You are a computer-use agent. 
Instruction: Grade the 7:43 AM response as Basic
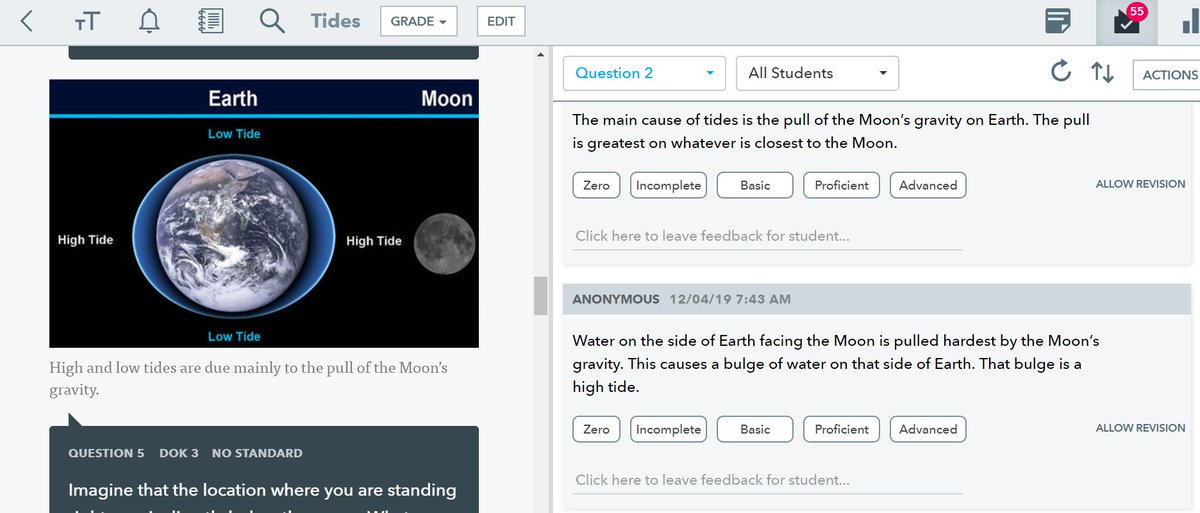tap(755, 429)
